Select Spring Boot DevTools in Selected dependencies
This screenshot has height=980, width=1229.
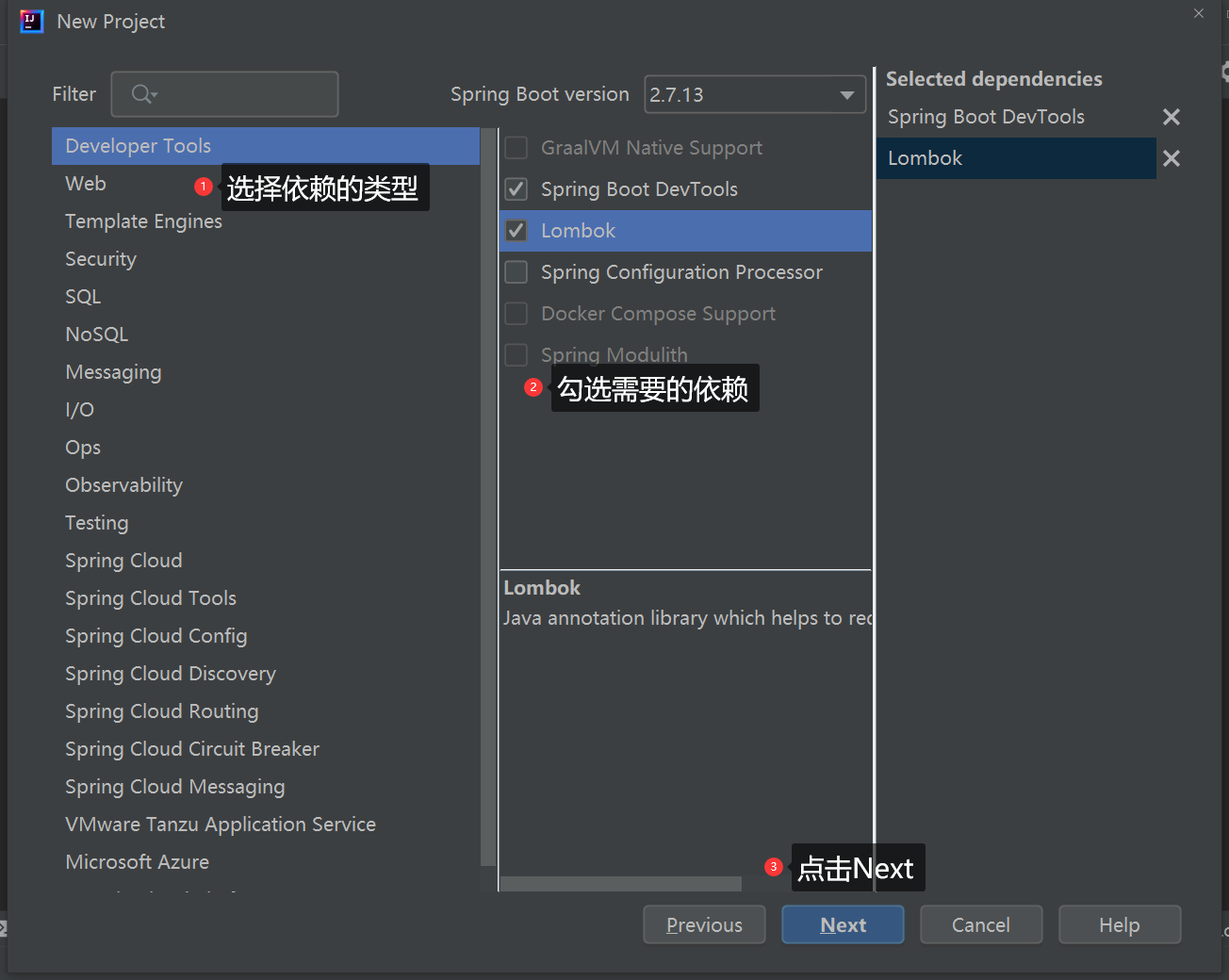tap(1016, 117)
